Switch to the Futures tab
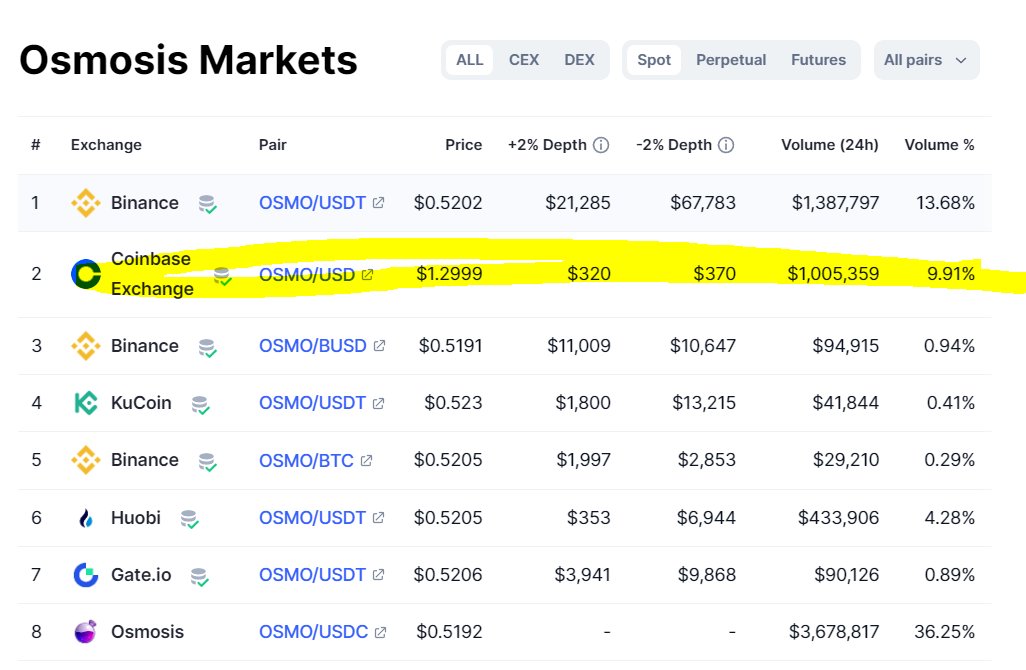The width and height of the screenshot is (1026, 670). tap(818, 59)
